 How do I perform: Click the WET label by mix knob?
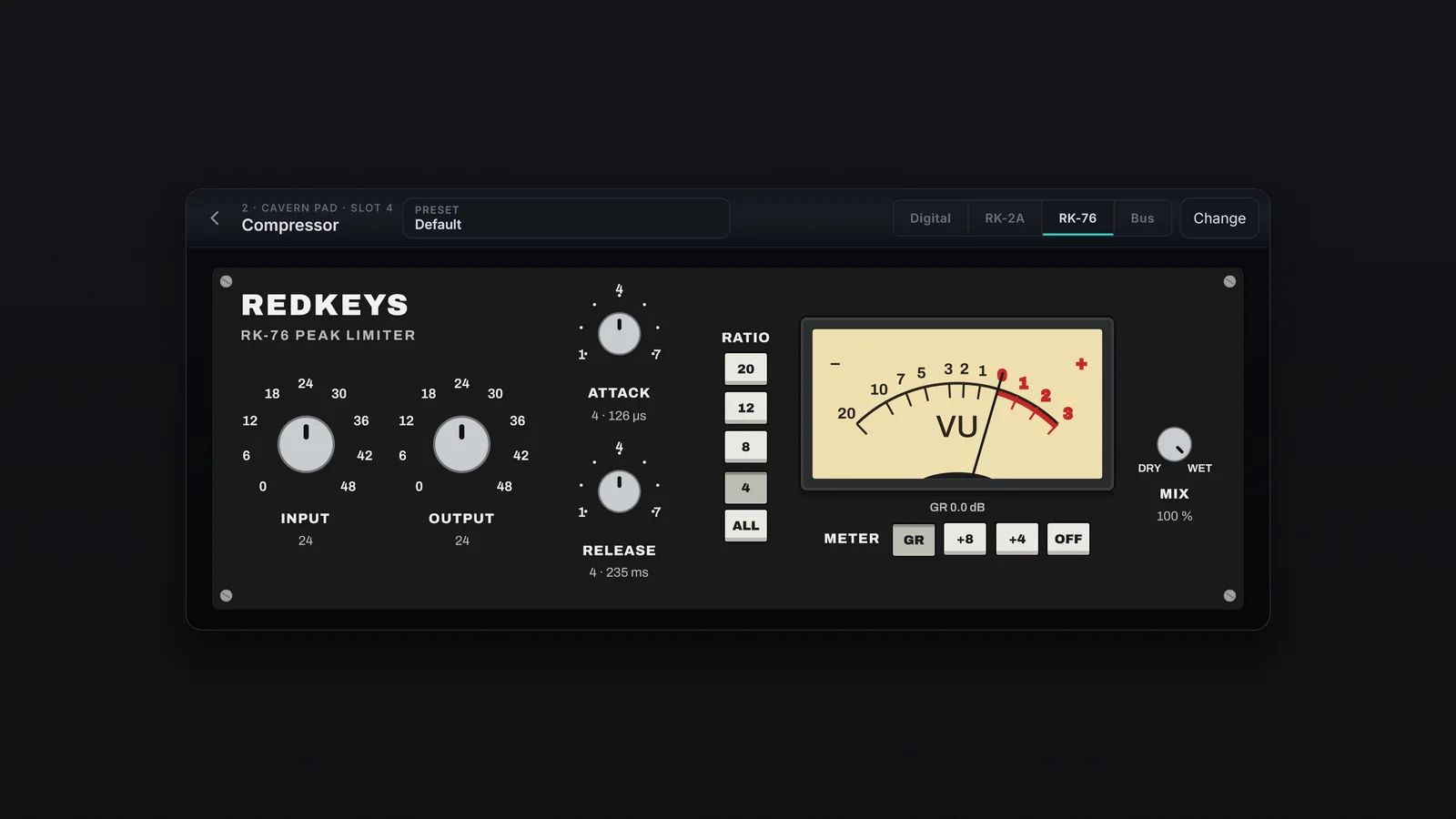tap(1199, 469)
